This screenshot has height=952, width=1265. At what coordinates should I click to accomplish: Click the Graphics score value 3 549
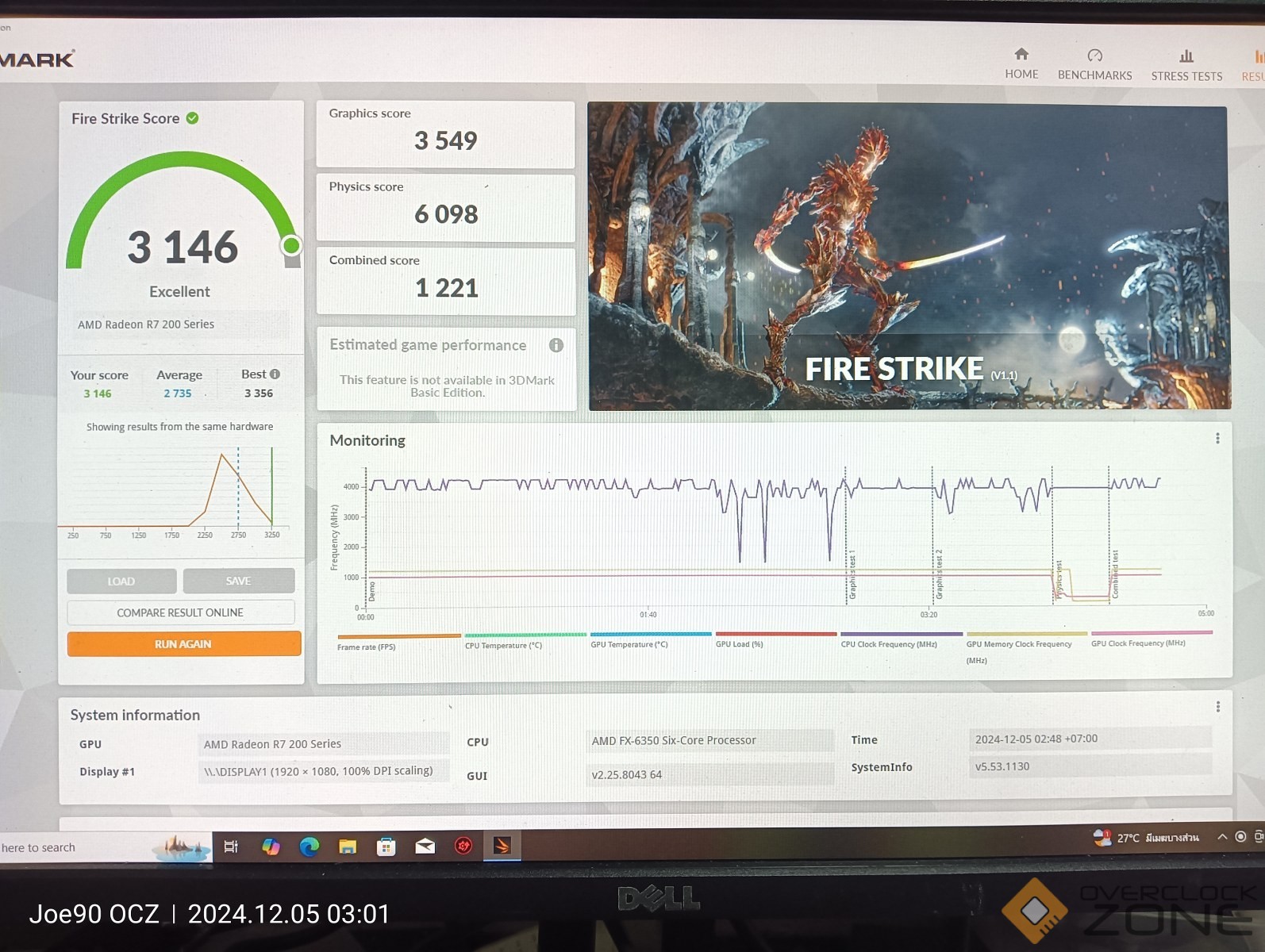click(445, 140)
